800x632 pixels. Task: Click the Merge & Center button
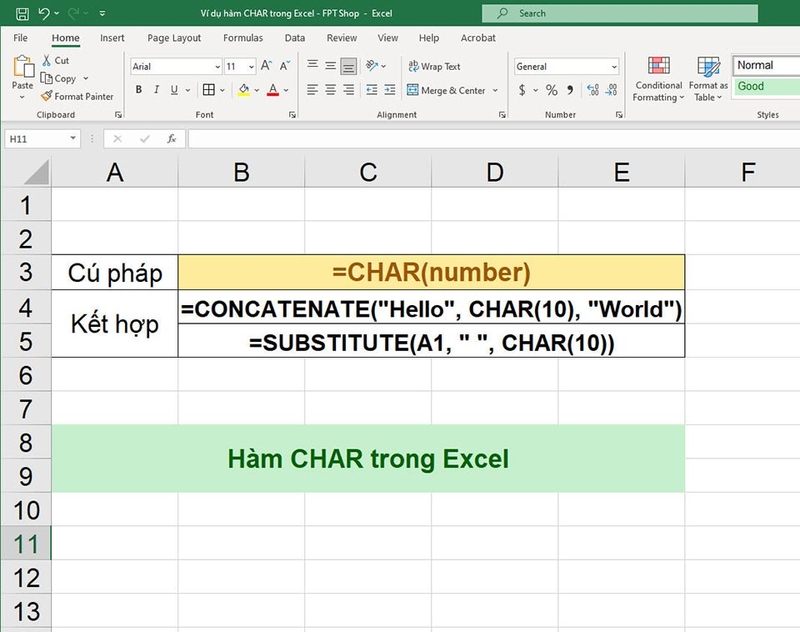(x=445, y=90)
